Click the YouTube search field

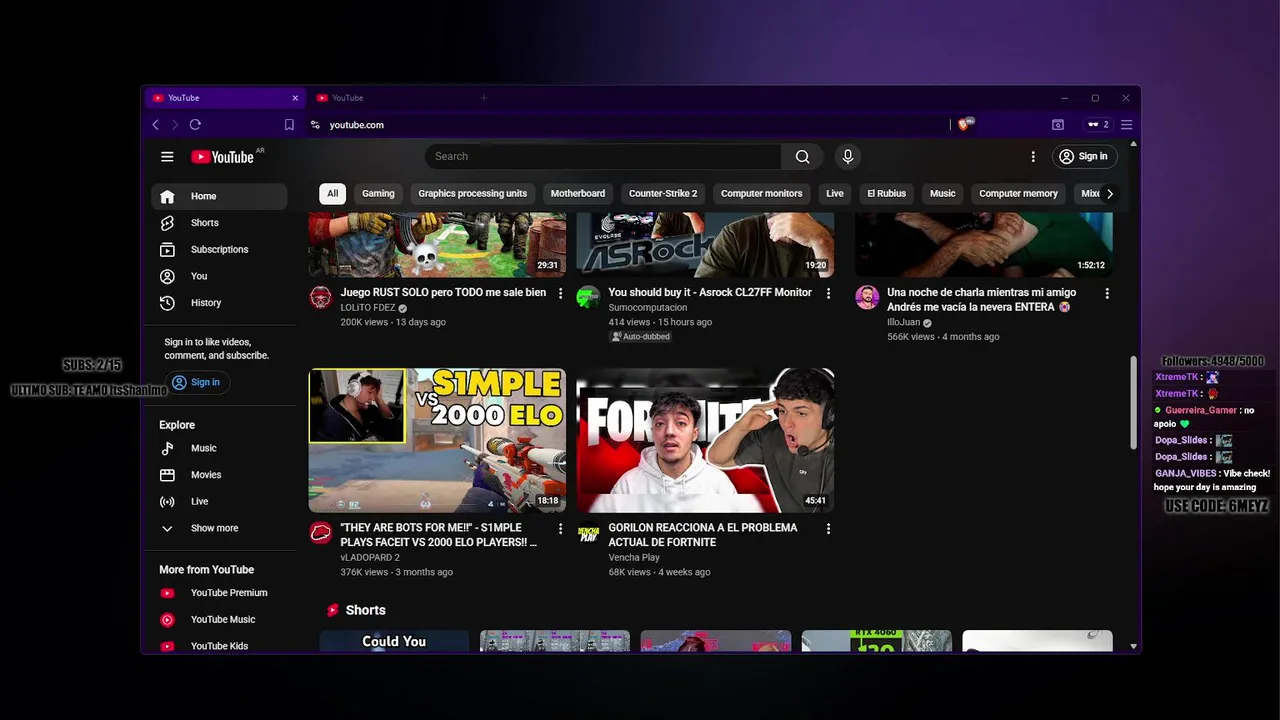coord(603,157)
